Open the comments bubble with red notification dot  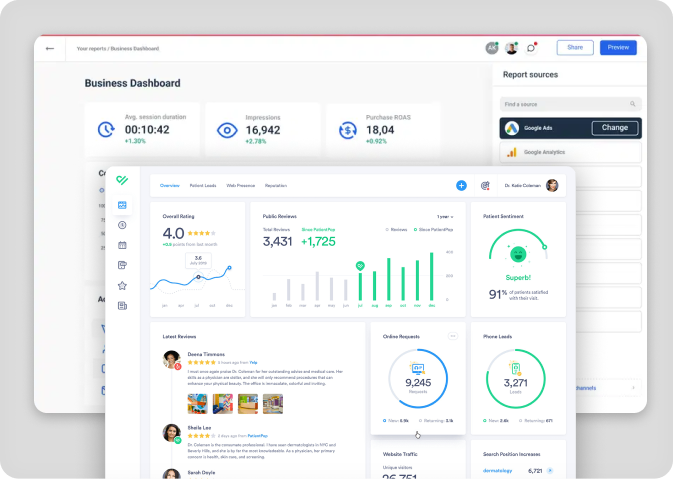pos(531,48)
